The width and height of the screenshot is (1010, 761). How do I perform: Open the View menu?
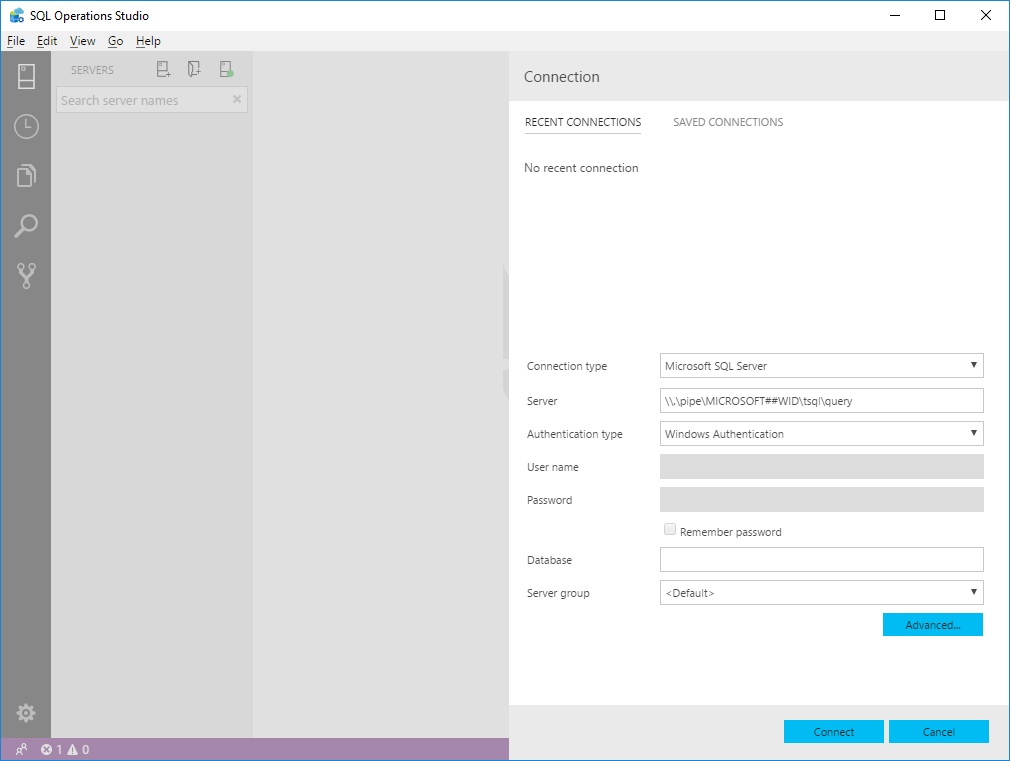coord(82,41)
